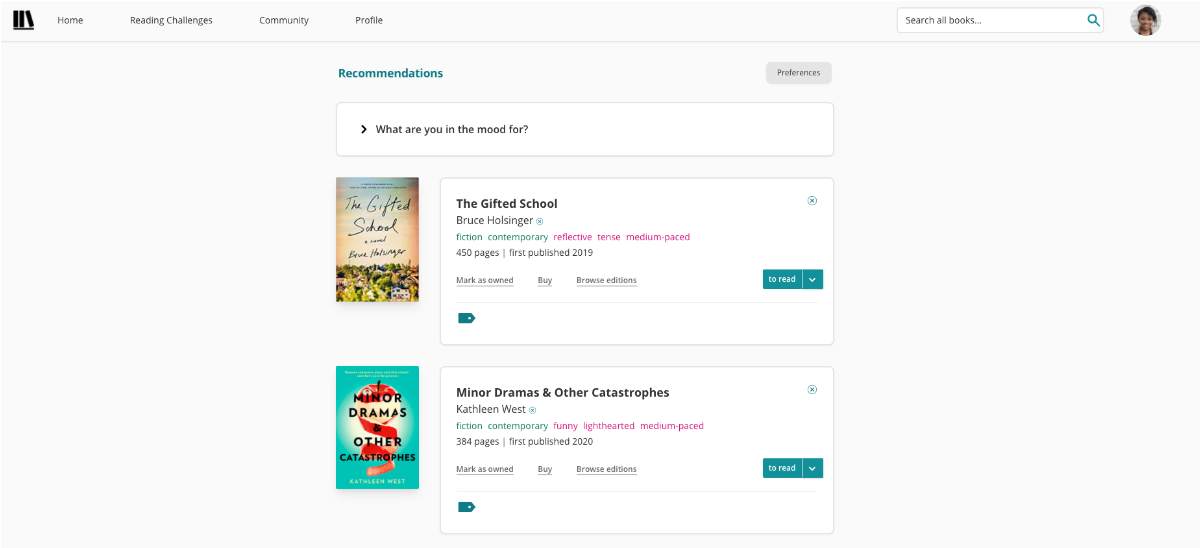Open Minor Dramas & Other Catastrophes title
Viewport: 1200px width, 548px height.
[563, 392]
